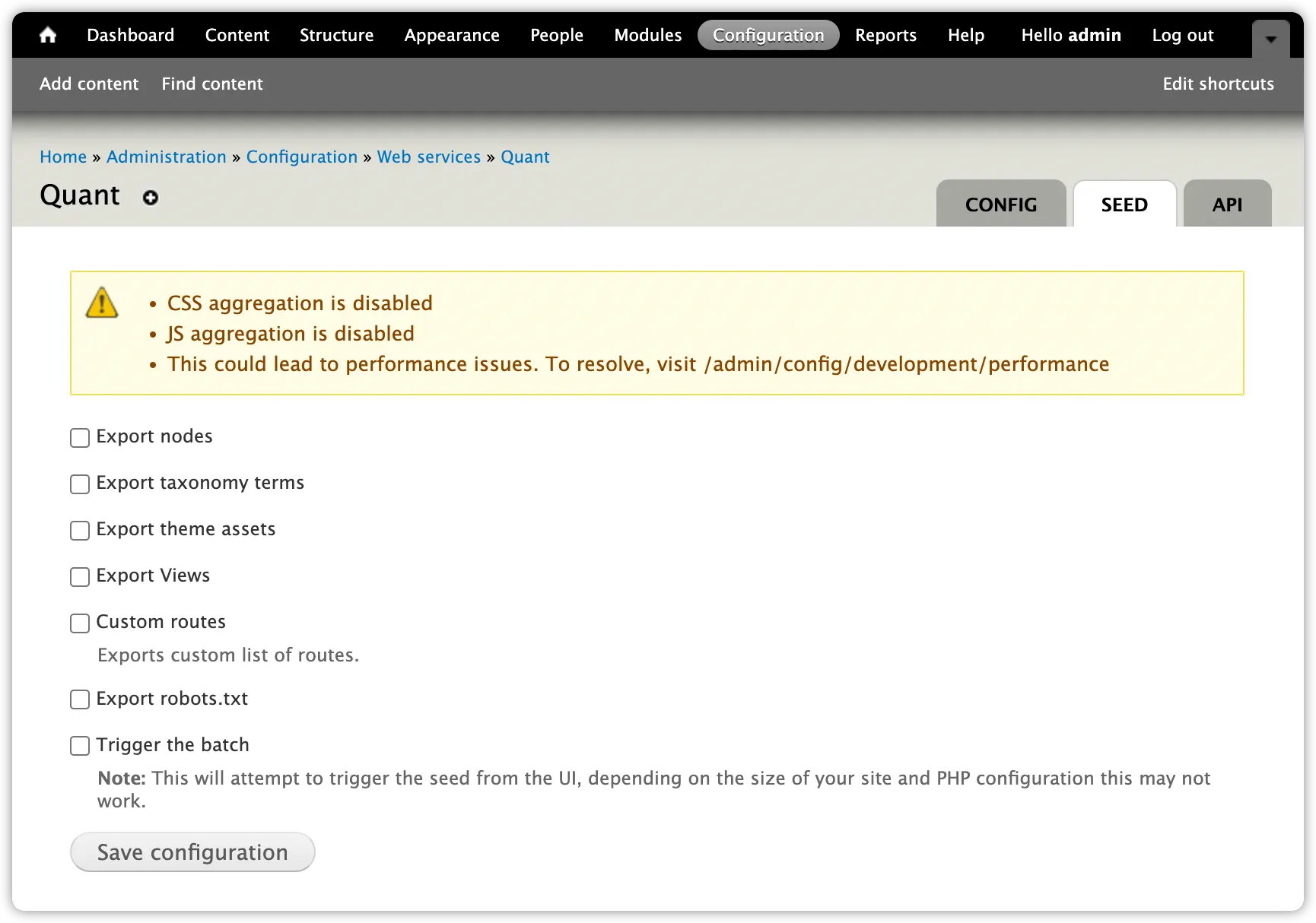This screenshot has height=923, width=1316.
Task: Check the Export Views option
Action: (x=79, y=576)
